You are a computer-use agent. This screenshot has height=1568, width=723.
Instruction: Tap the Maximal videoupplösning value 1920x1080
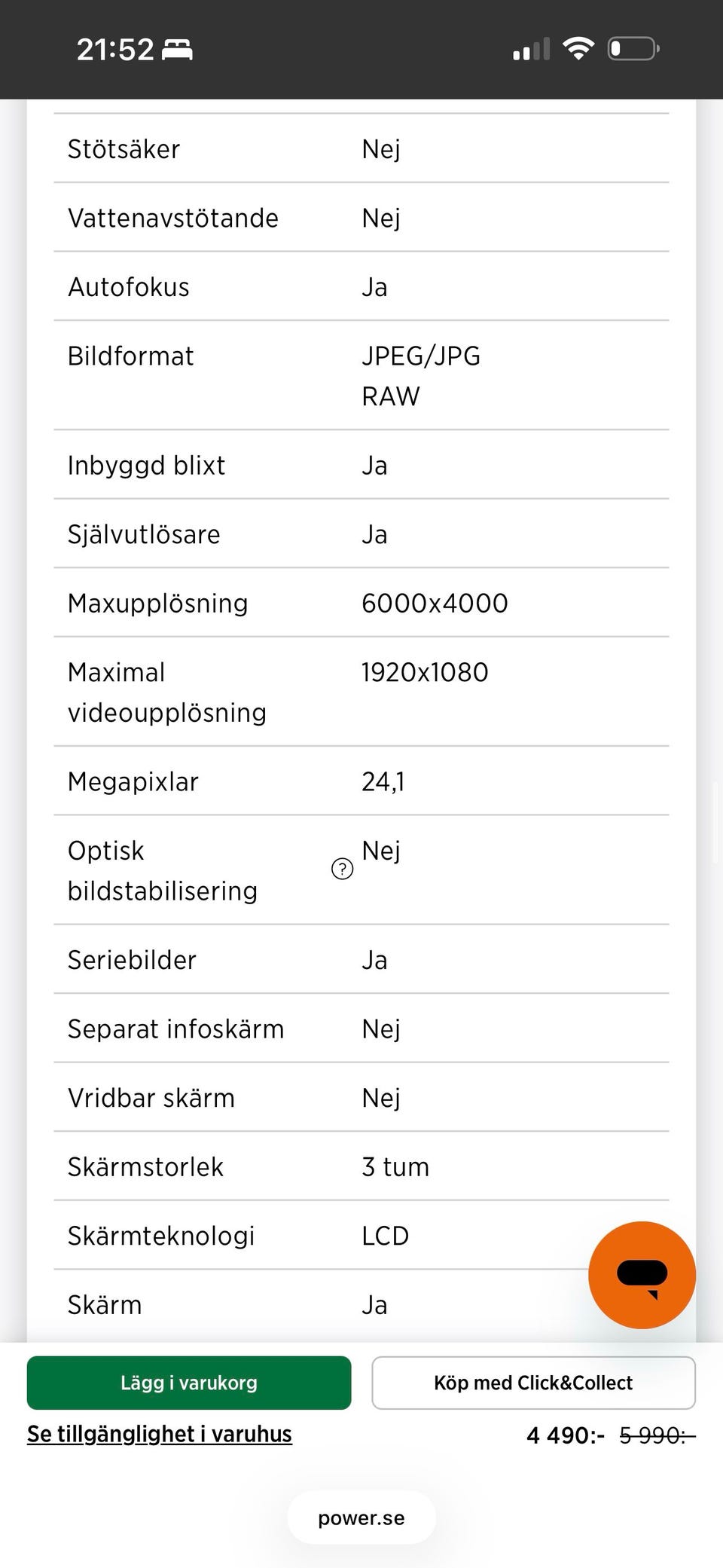pyautogui.click(x=425, y=672)
